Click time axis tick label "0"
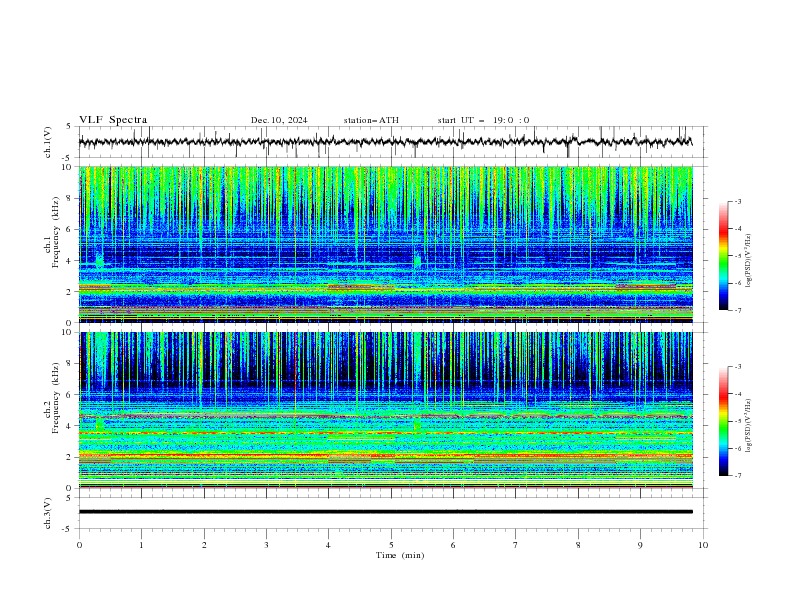 79,545
